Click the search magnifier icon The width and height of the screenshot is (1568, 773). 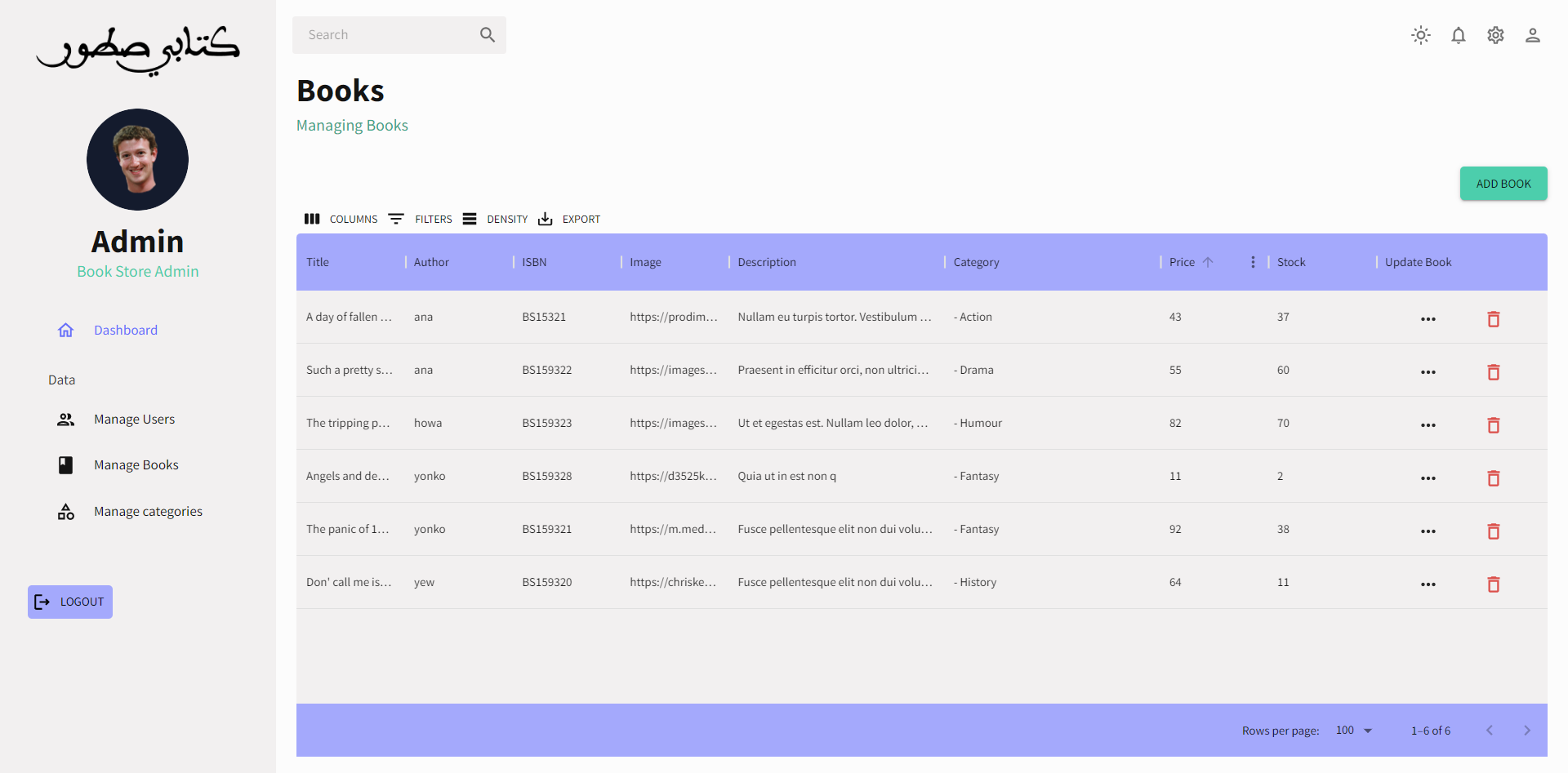tap(488, 35)
